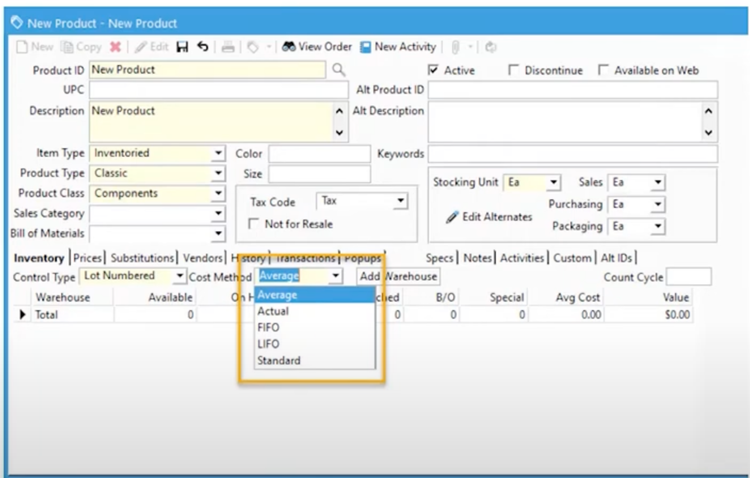Click the printer icon in toolbar
Image resolution: width=750 pixels, height=478 pixels.
pos(228,47)
